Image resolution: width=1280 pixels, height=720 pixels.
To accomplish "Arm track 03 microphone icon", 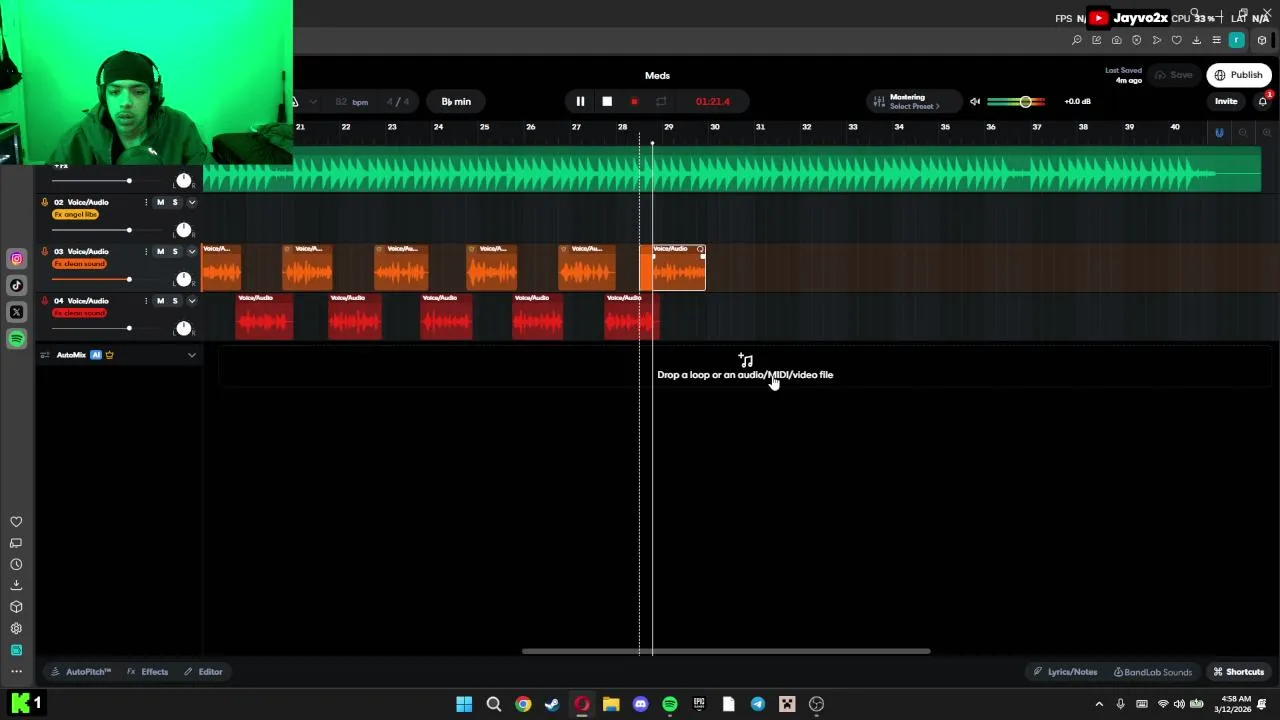I will [x=44, y=251].
